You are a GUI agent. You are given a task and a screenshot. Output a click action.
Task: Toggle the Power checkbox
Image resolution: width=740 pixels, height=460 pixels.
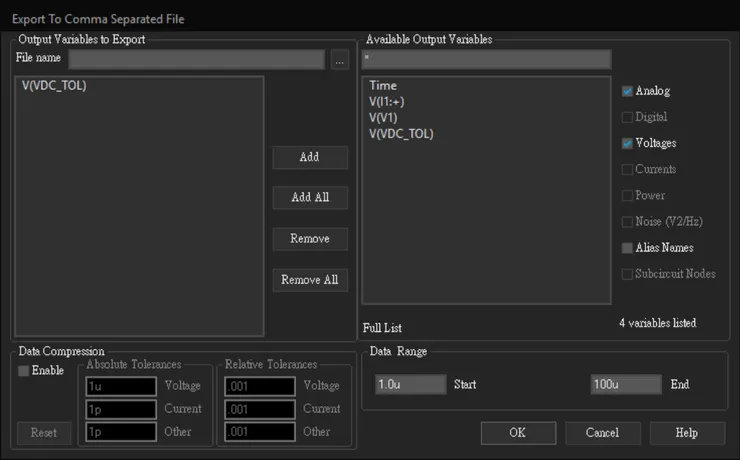[627, 195]
